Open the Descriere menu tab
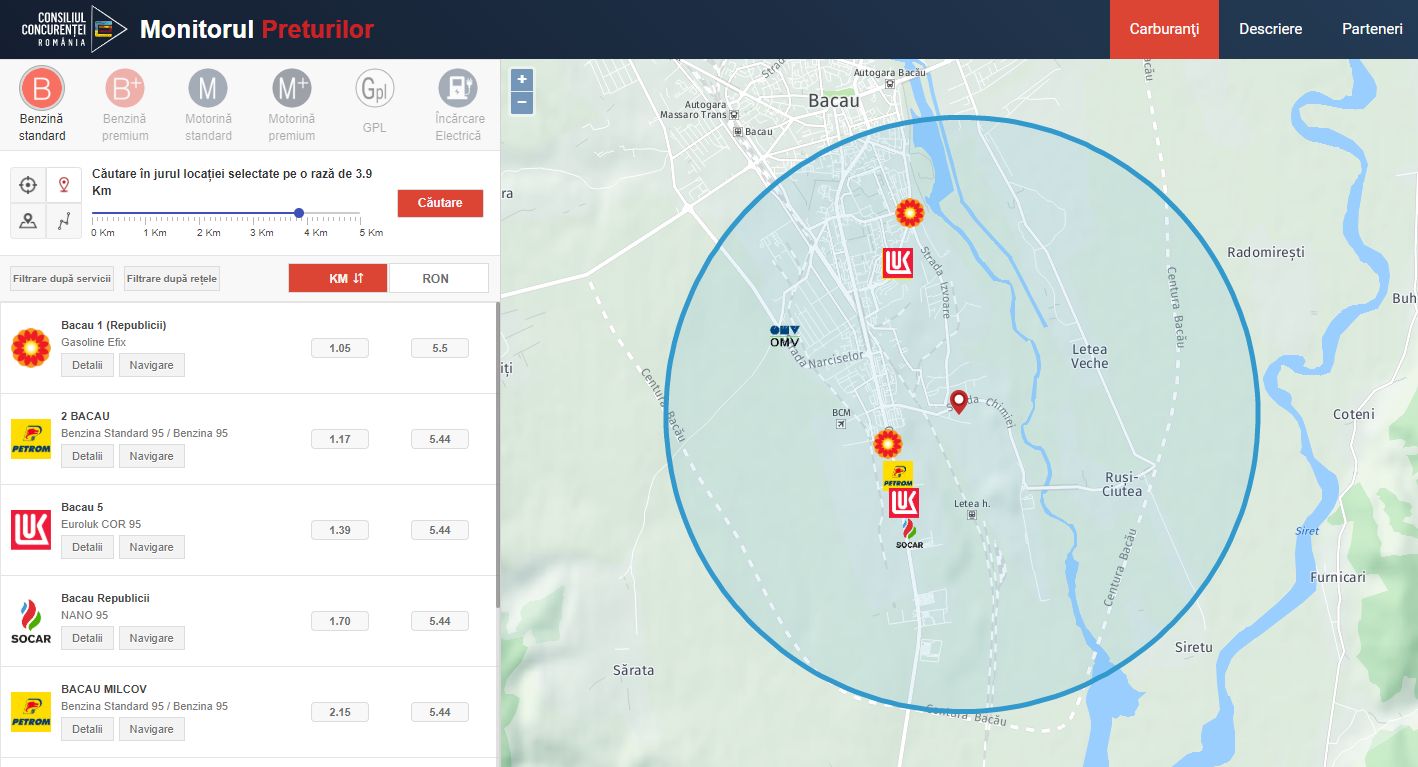The image size is (1418, 767). 1270,29
